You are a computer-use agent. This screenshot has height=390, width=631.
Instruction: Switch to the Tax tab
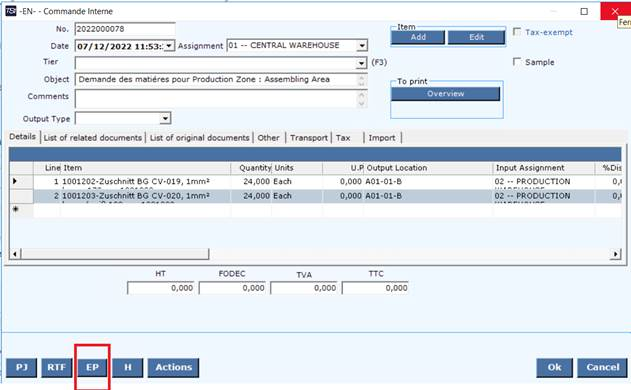click(x=343, y=138)
